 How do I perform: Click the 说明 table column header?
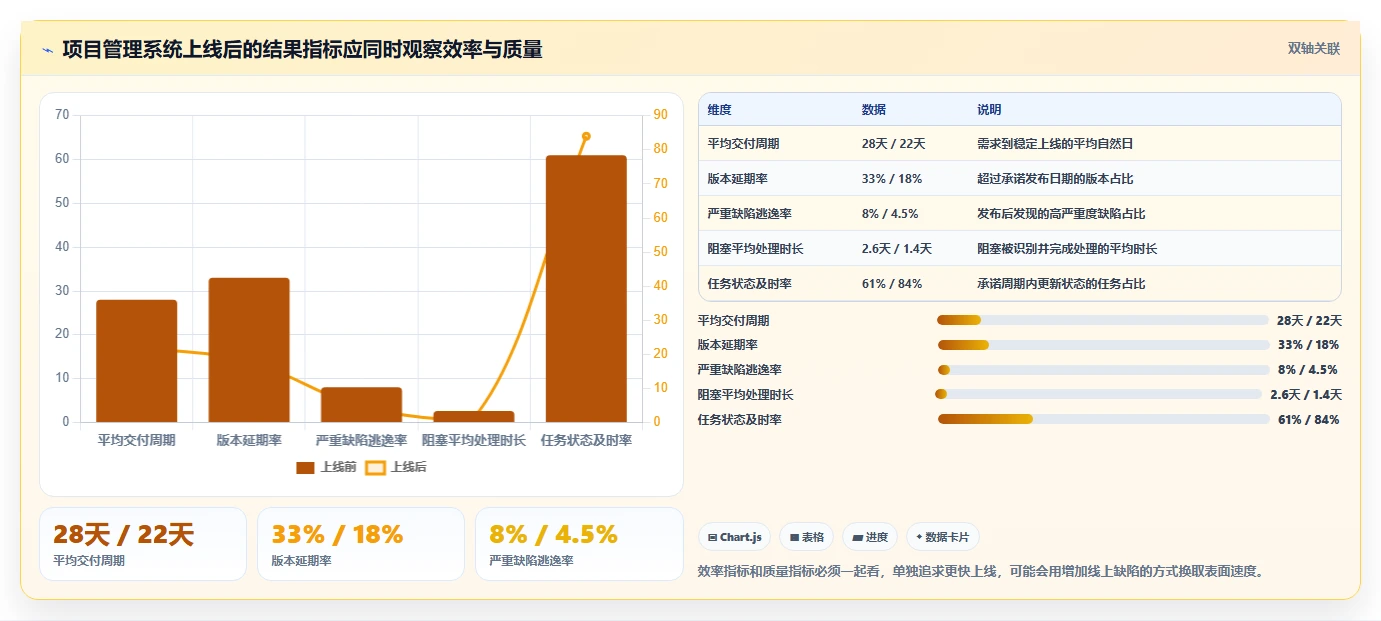click(x=989, y=110)
